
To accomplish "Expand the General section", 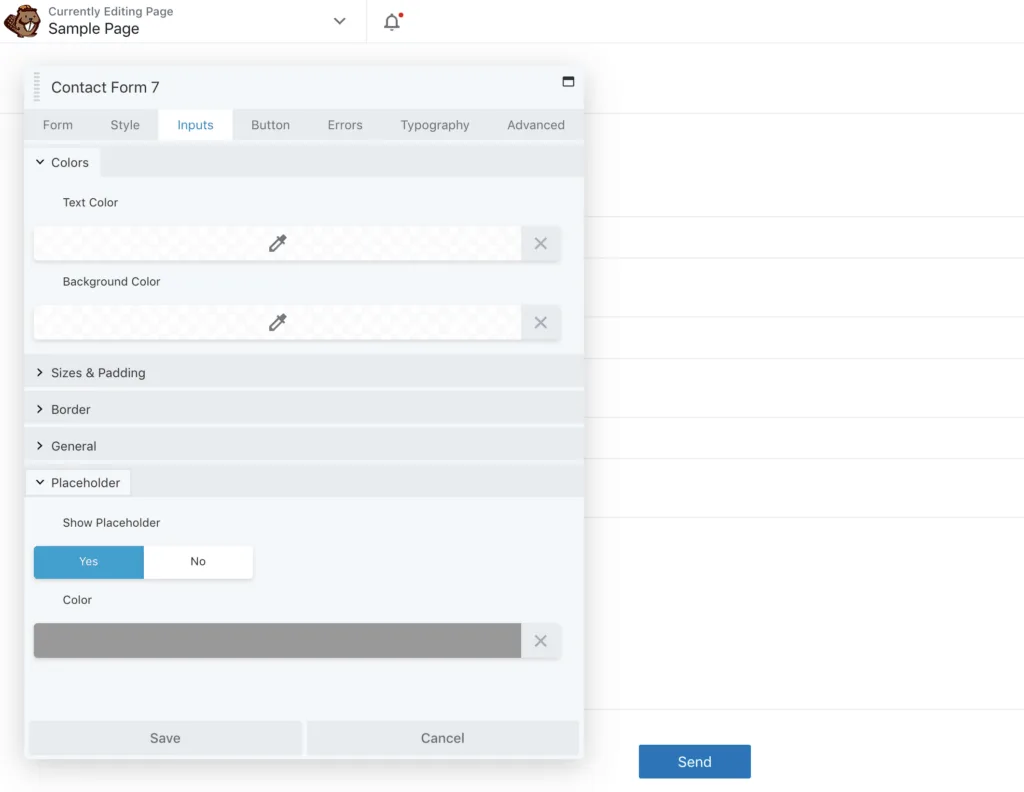I will pos(304,446).
